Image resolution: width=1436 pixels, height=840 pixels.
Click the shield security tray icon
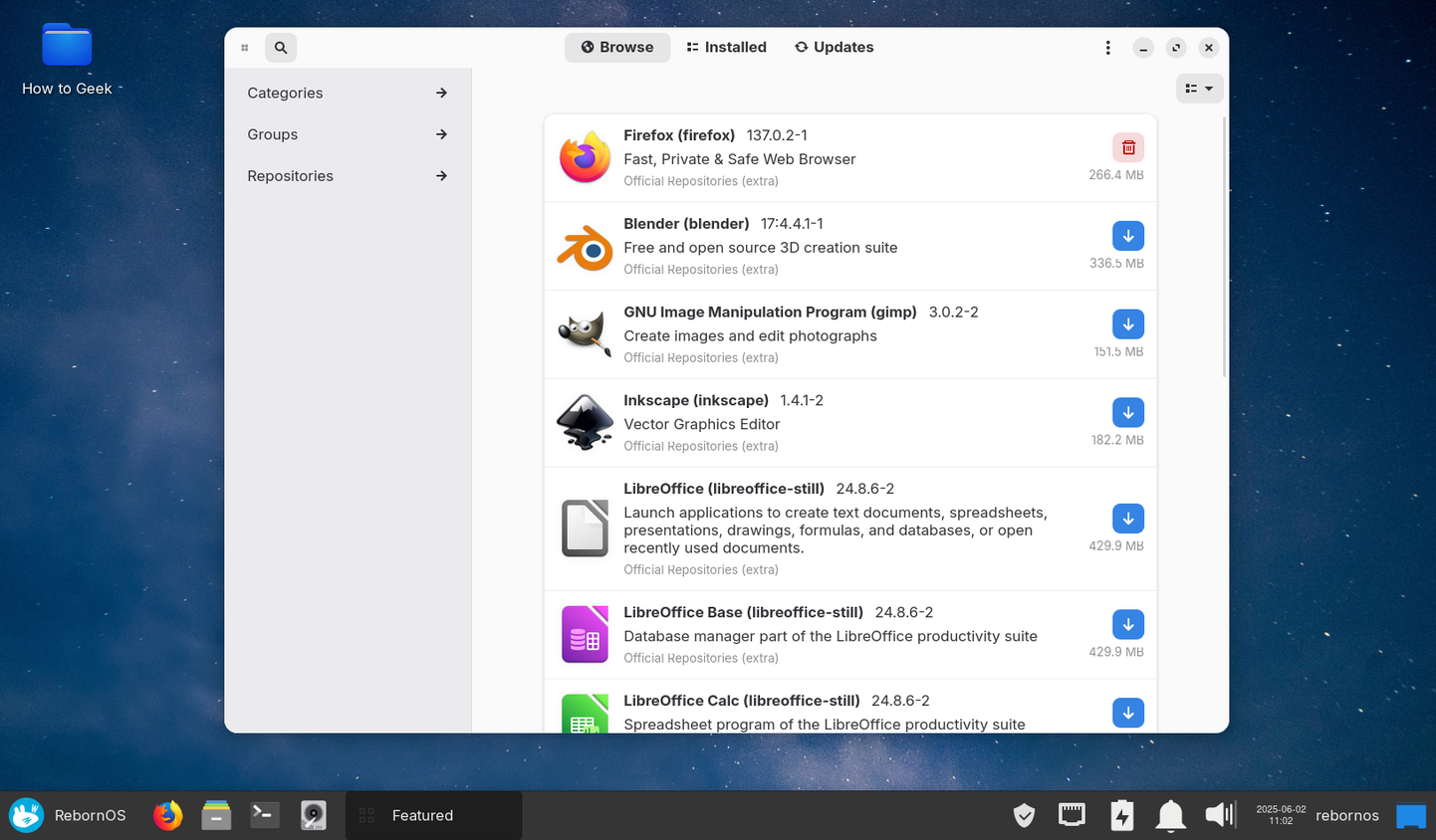coord(1024,815)
